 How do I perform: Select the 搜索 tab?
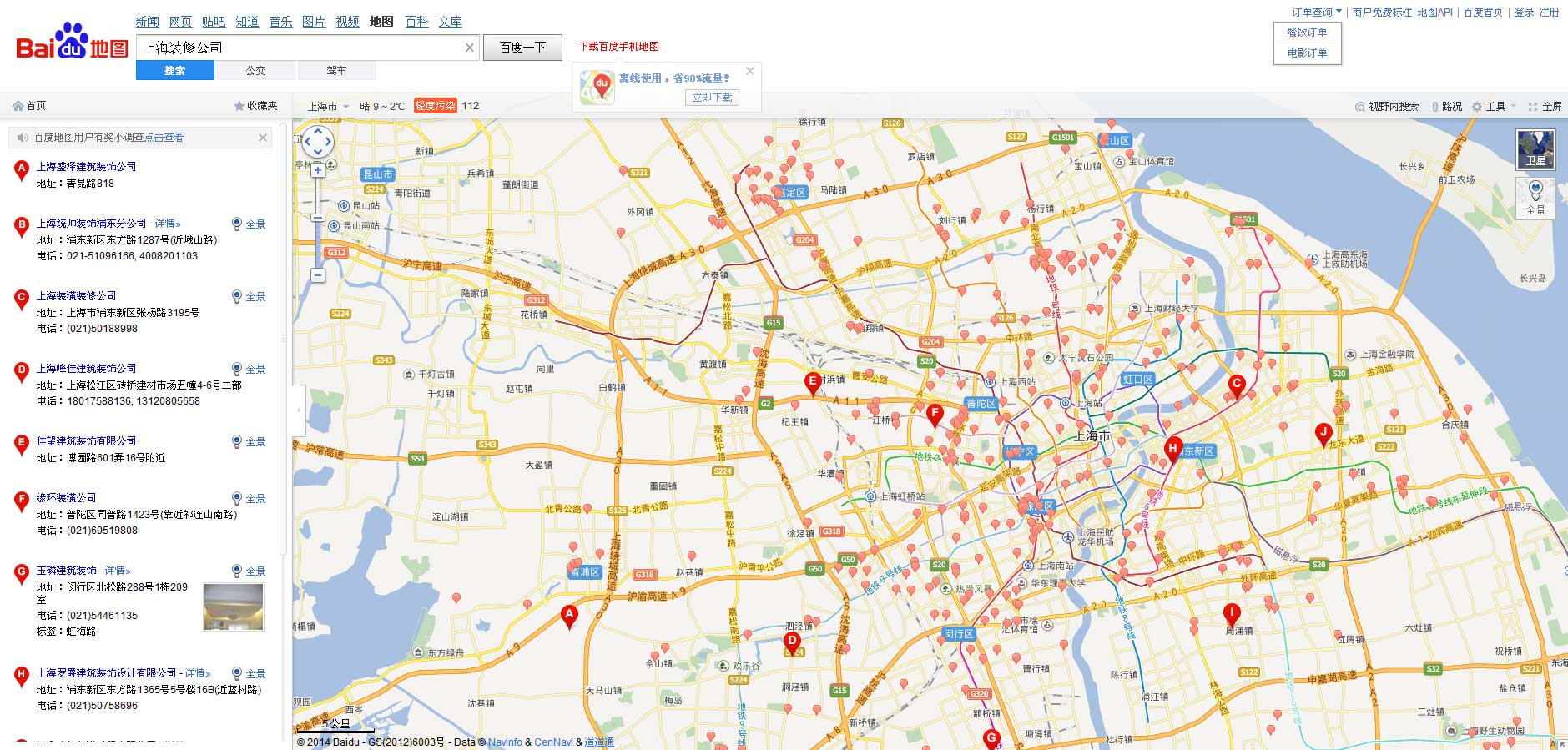pyautogui.click(x=174, y=71)
